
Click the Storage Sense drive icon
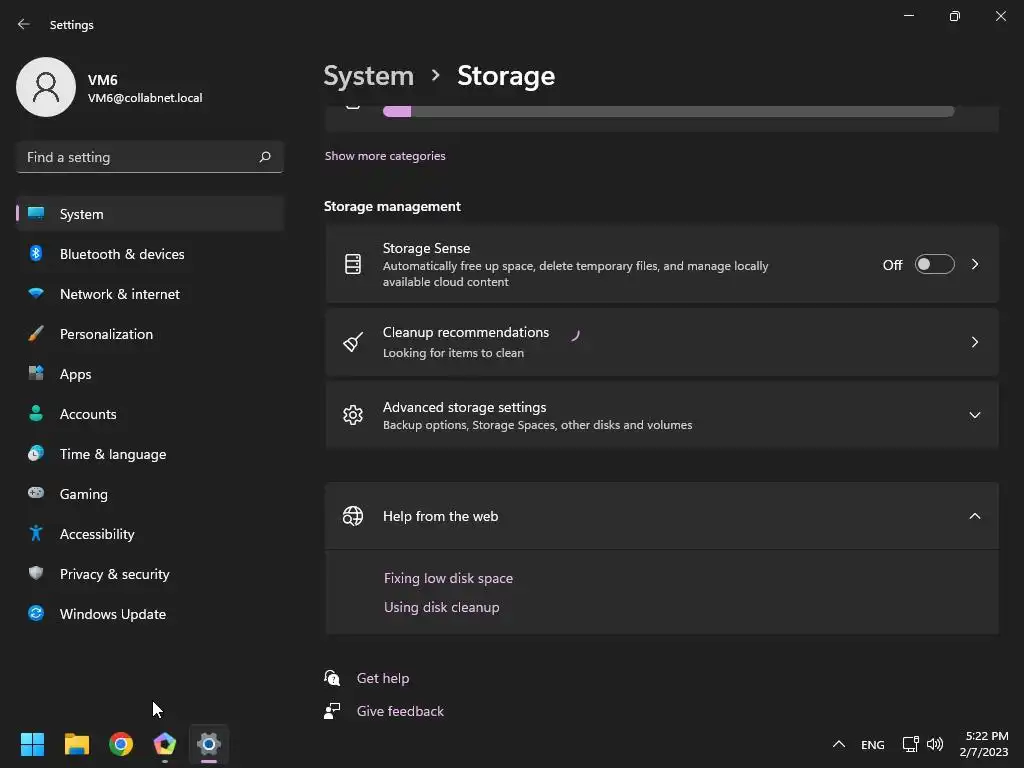[352, 264]
